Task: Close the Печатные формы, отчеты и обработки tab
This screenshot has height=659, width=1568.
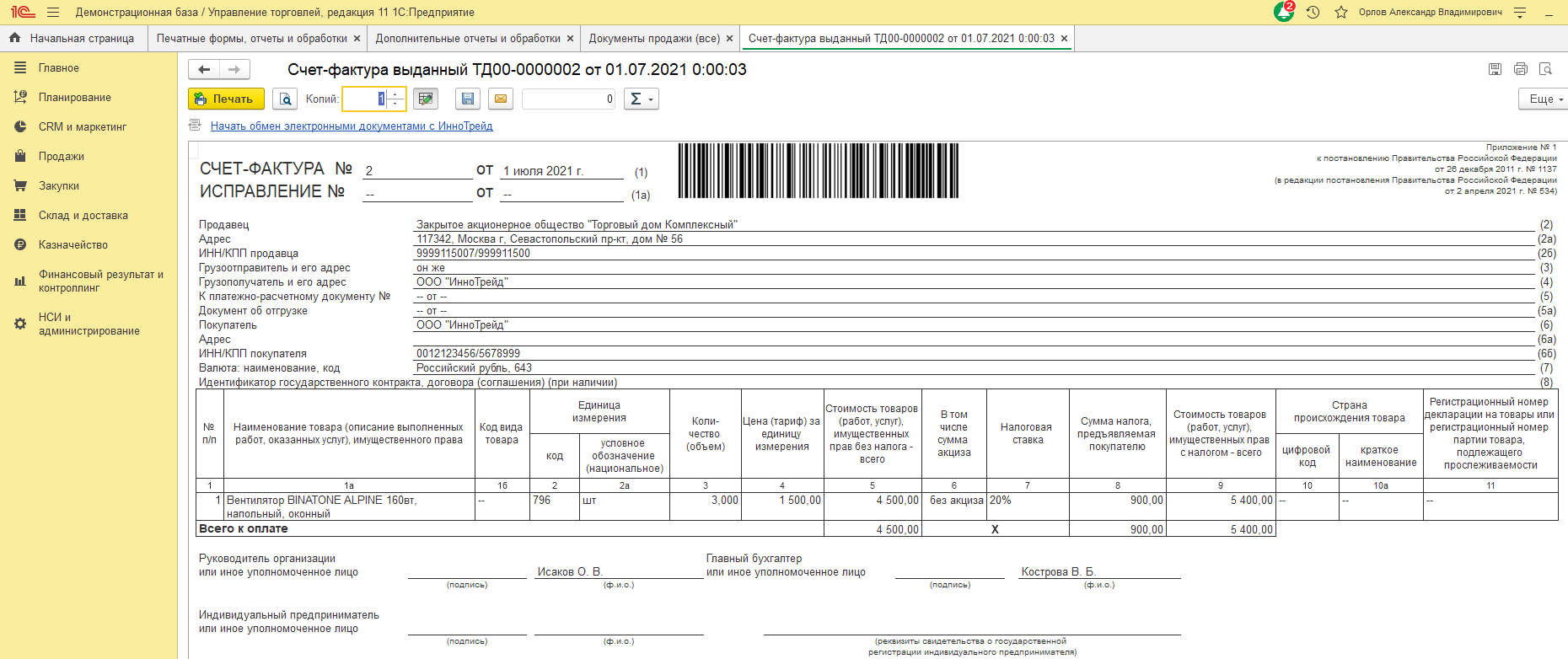Action: coord(357,39)
